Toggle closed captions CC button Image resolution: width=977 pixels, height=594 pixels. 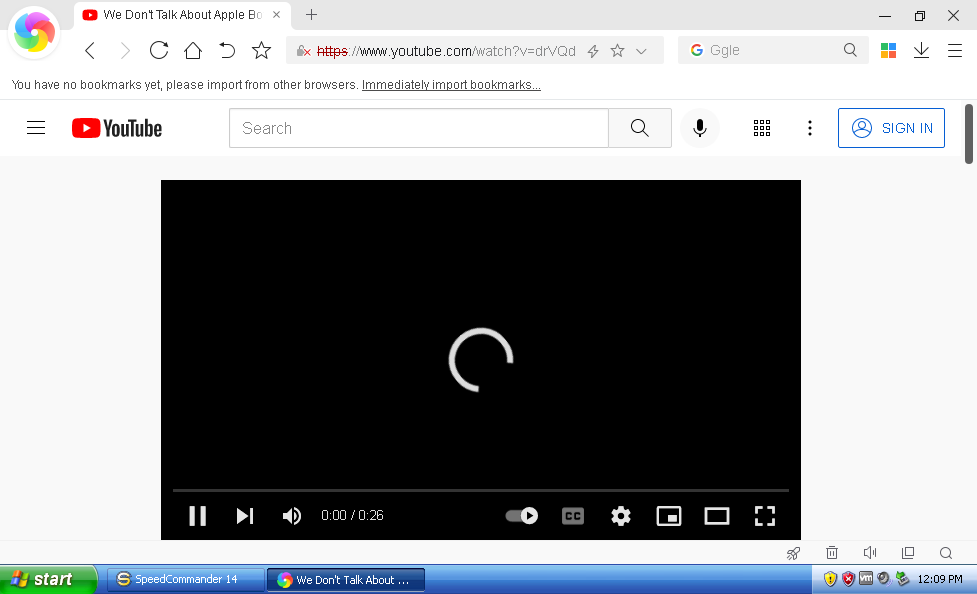pos(573,515)
